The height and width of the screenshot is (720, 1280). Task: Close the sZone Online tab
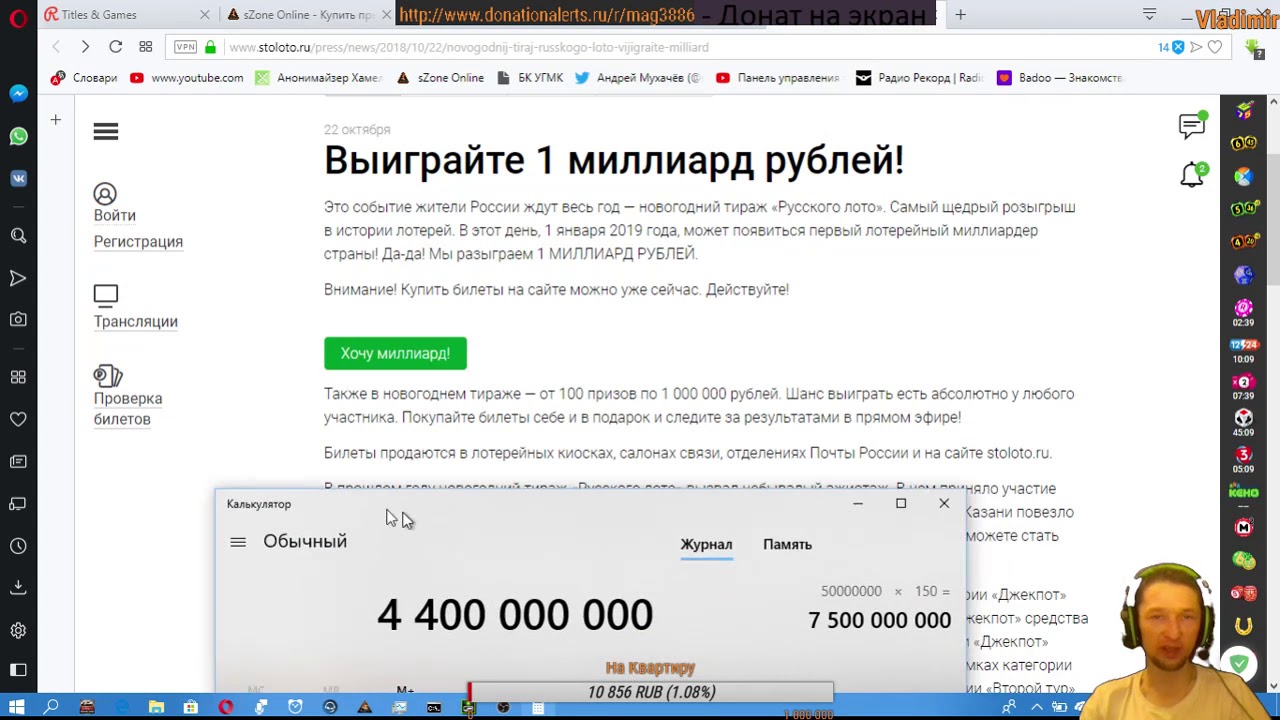coord(387,15)
